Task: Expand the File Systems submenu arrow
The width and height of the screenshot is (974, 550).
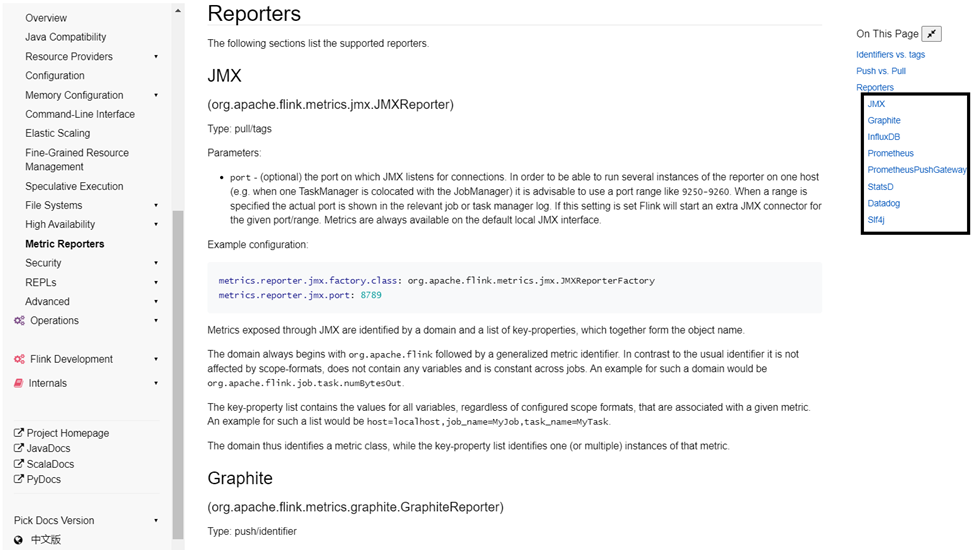Action: (156, 206)
